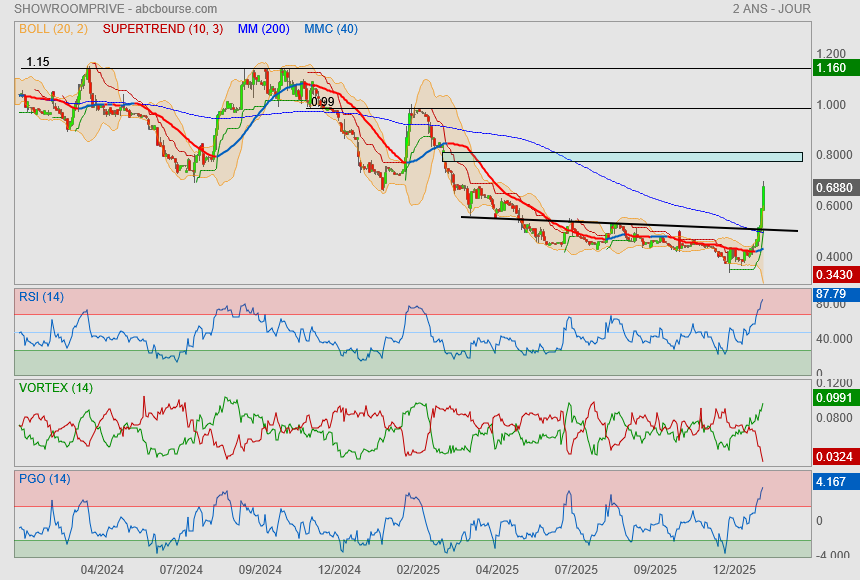Click the blue 4.167 PGO value tag

click(831, 481)
